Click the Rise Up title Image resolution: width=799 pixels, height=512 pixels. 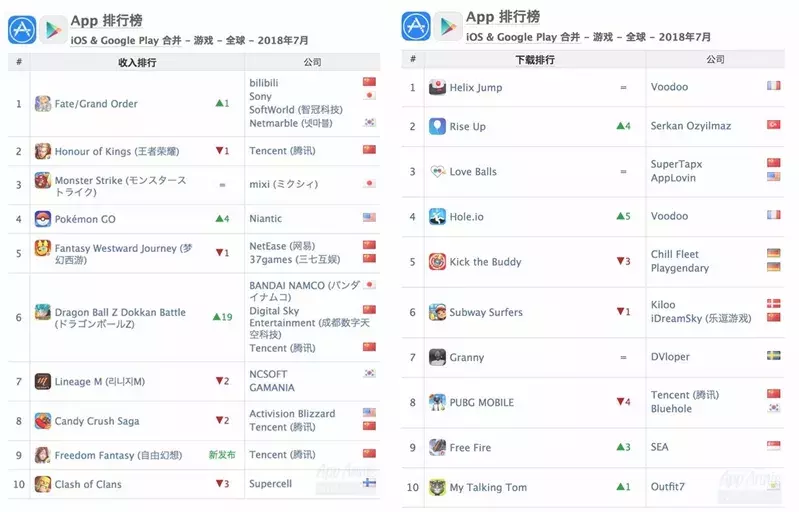coord(468,126)
